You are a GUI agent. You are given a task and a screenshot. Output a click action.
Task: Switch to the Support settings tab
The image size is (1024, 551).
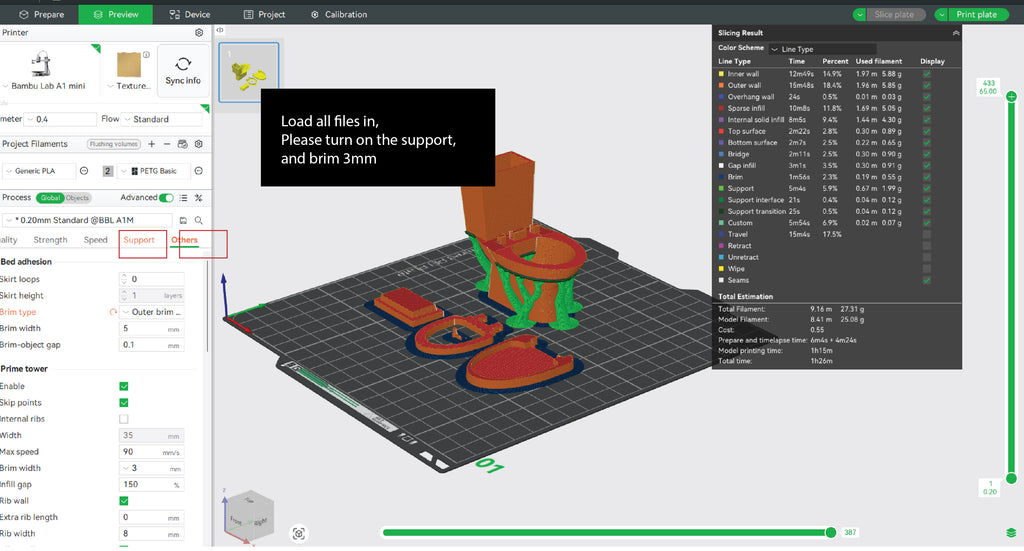click(x=139, y=240)
